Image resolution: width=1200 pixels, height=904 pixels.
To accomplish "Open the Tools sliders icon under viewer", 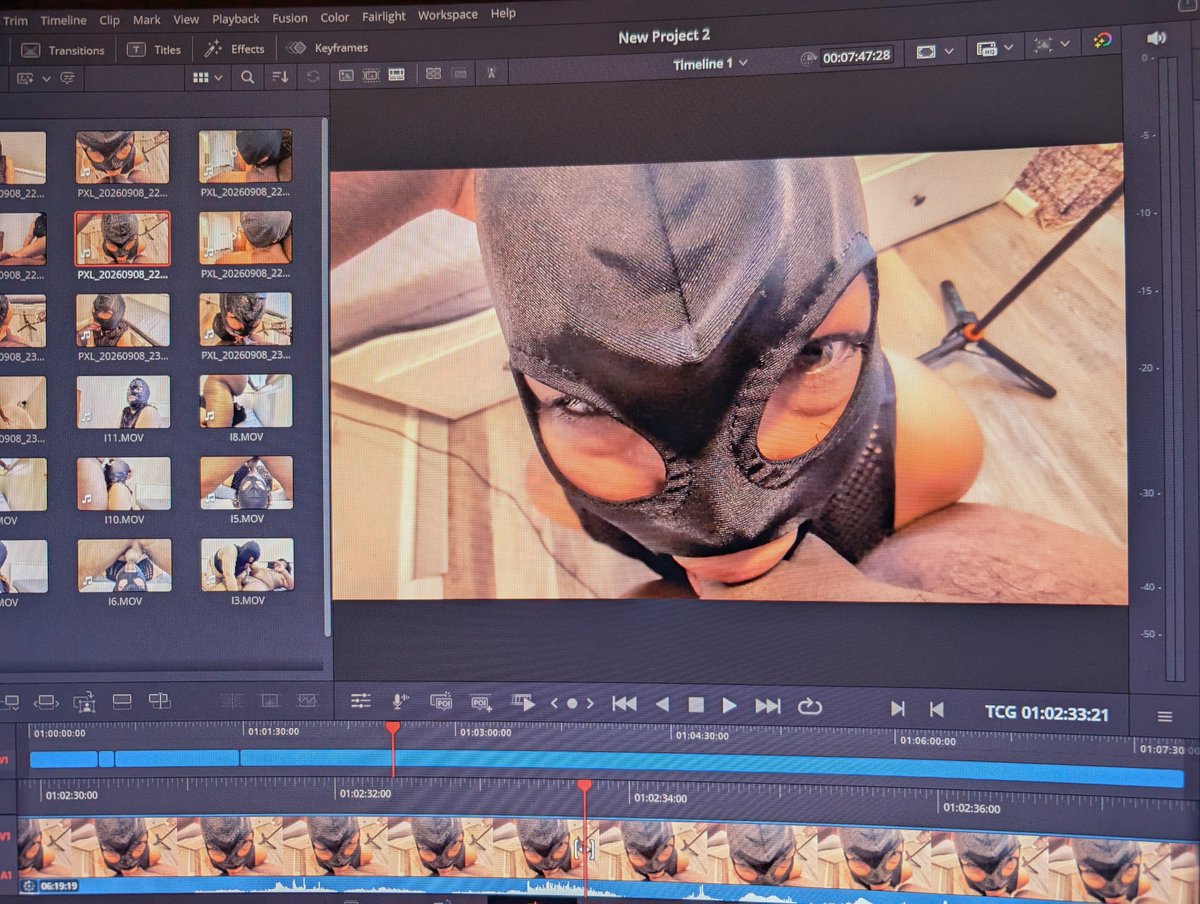I will pyautogui.click(x=361, y=702).
